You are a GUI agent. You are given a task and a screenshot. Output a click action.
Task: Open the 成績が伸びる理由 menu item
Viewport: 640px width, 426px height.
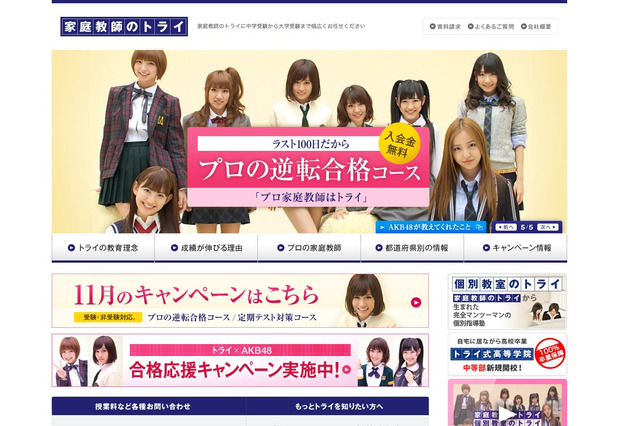click(x=207, y=248)
